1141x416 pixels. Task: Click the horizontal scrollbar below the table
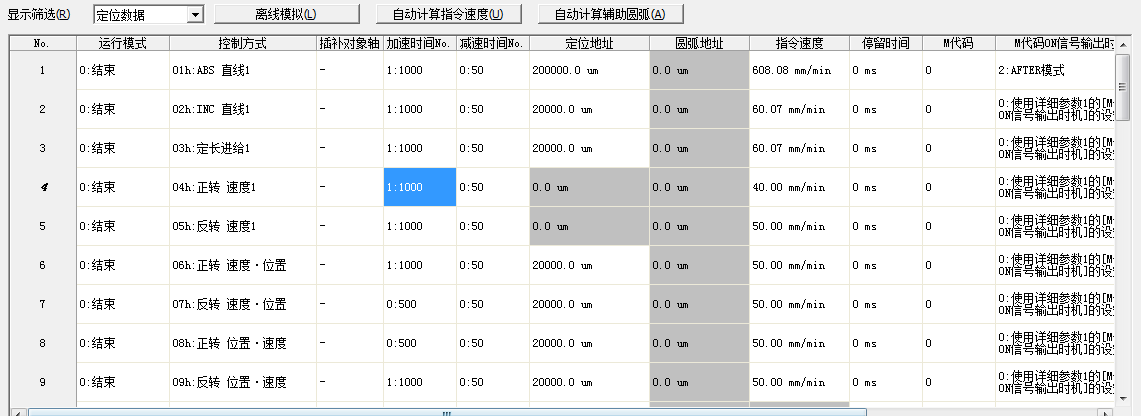click(446, 411)
